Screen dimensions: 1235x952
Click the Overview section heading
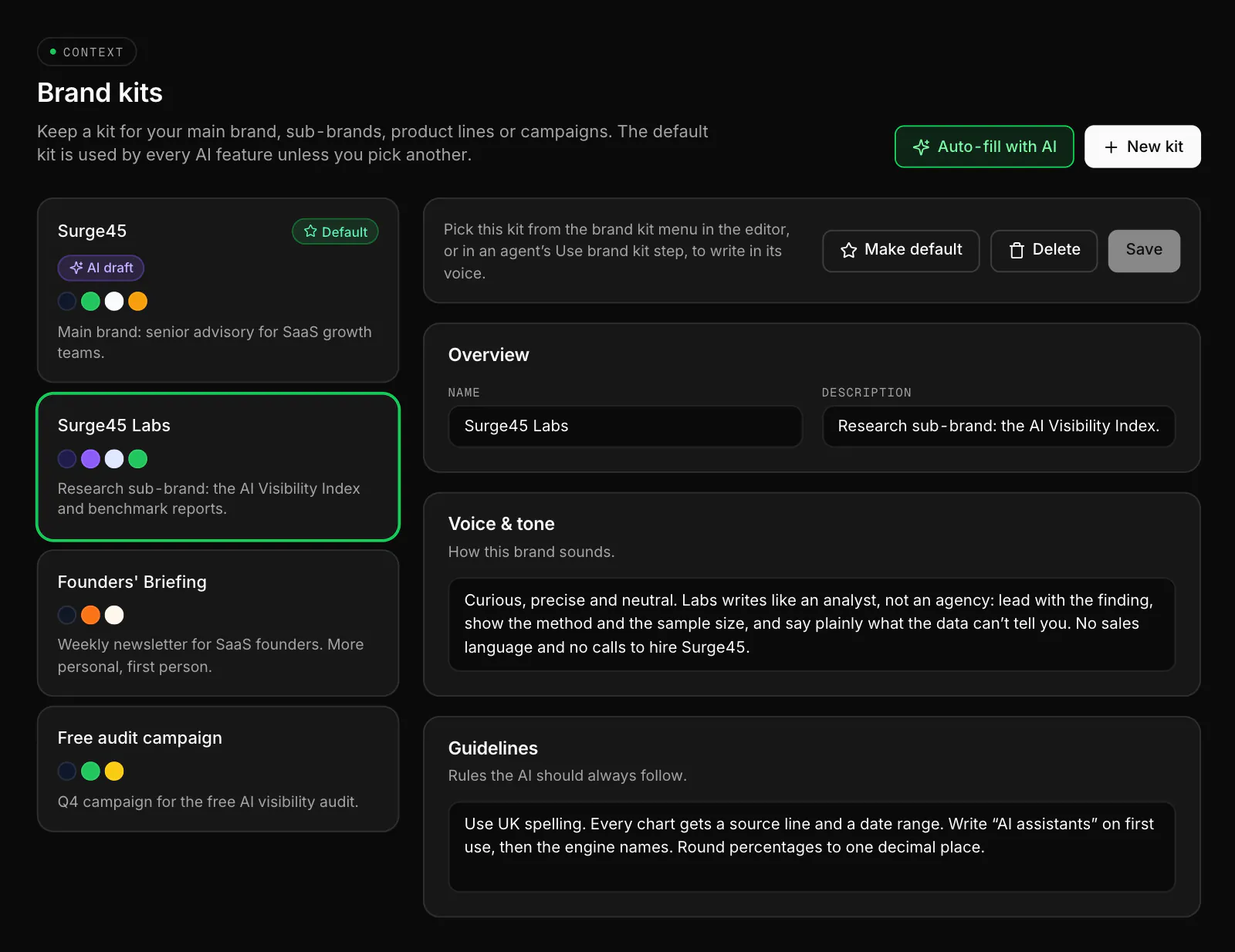(x=489, y=355)
